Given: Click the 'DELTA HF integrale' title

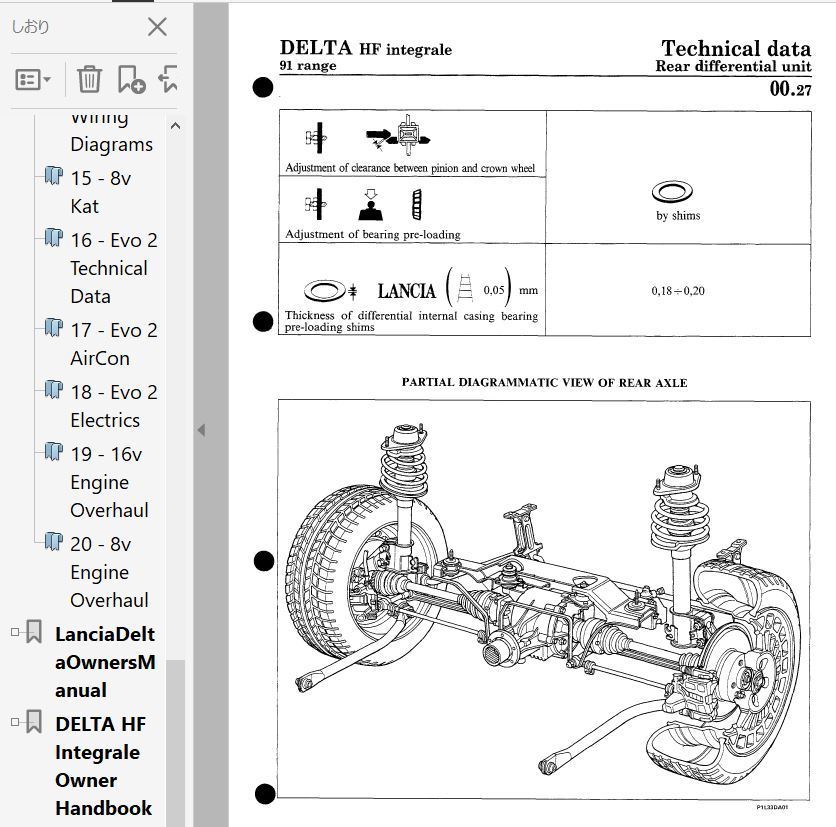Looking at the screenshot, I should pyautogui.click(x=366, y=49).
